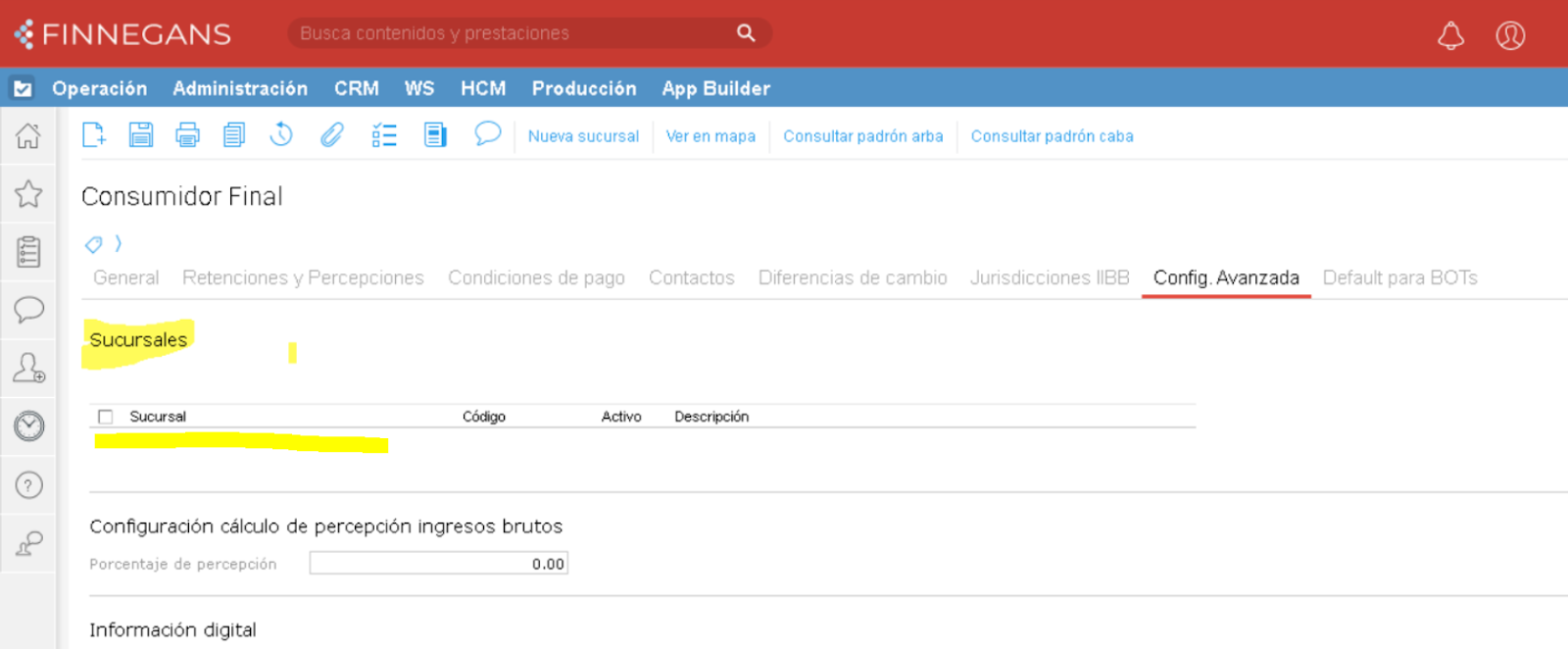Click the Nueva sucursal link
1568x649 pixels.
[583, 136]
